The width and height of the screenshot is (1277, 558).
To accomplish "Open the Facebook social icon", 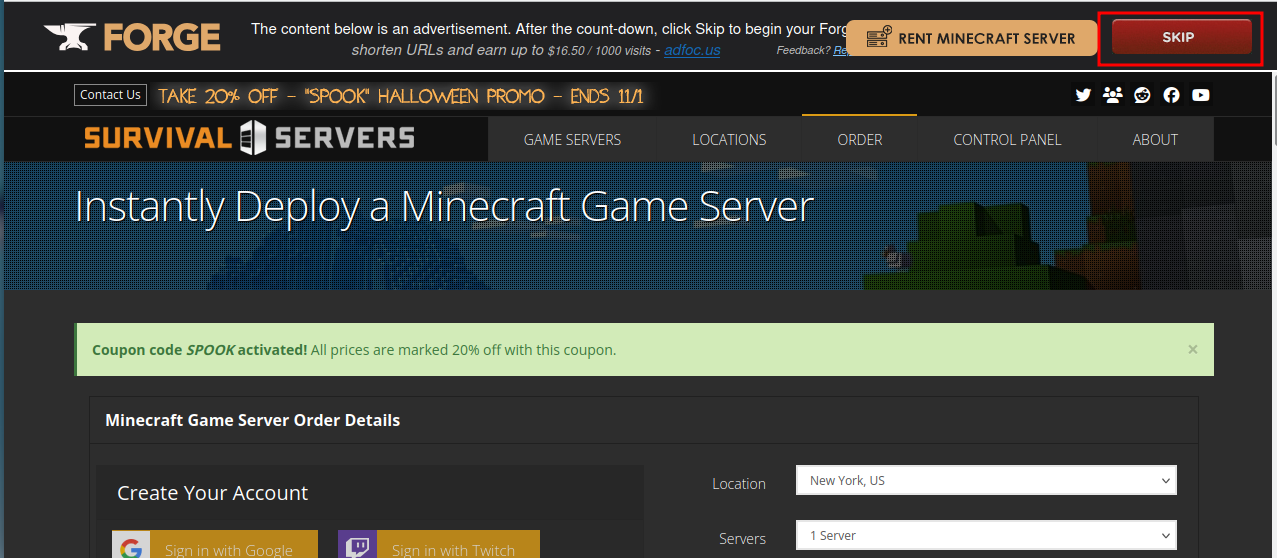I will 1171,95.
